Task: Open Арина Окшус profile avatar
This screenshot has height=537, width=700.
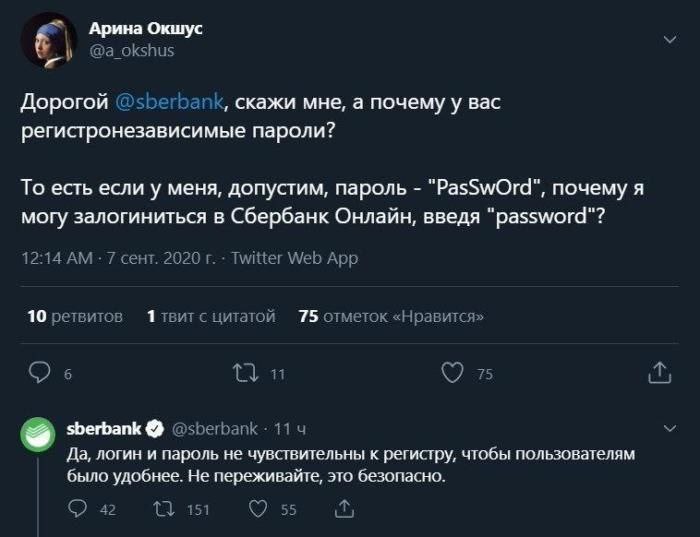Action: [x=49, y=40]
